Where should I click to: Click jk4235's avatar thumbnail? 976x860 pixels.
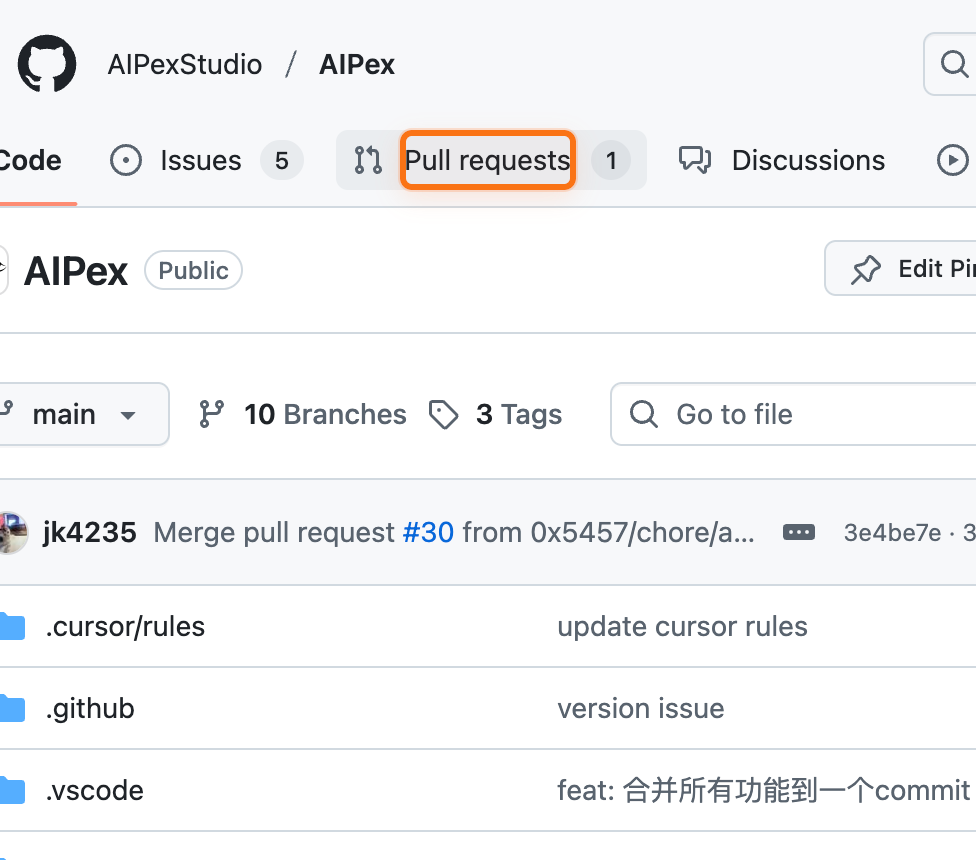[x=12, y=532]
